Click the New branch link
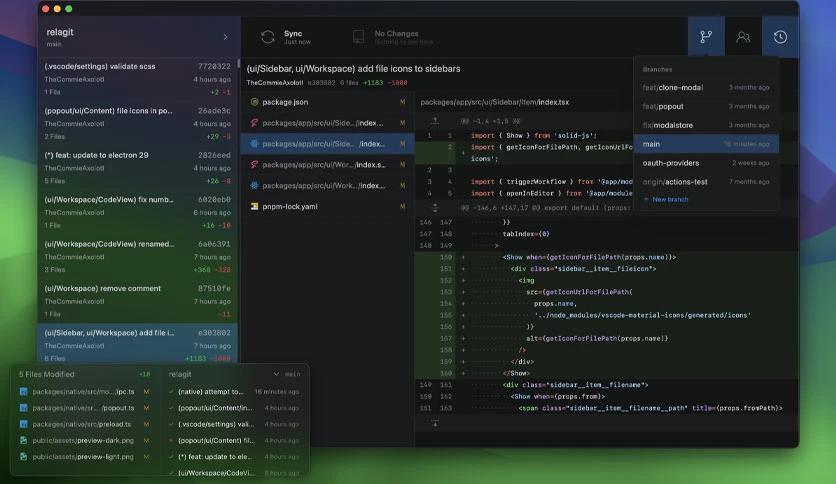 (x=670, y=199)
